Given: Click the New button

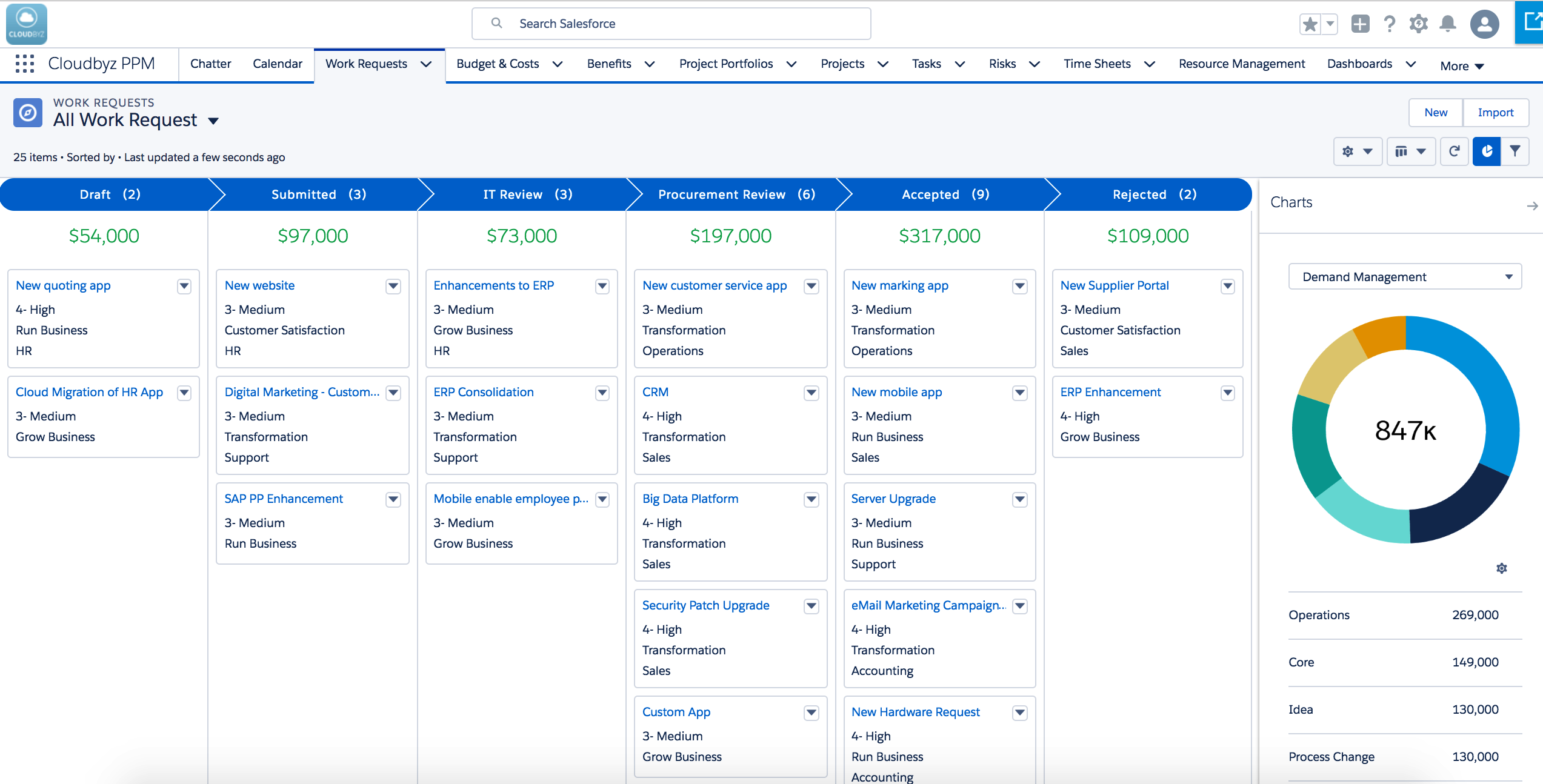Looking at the screenshot, I should point(1436,113).
